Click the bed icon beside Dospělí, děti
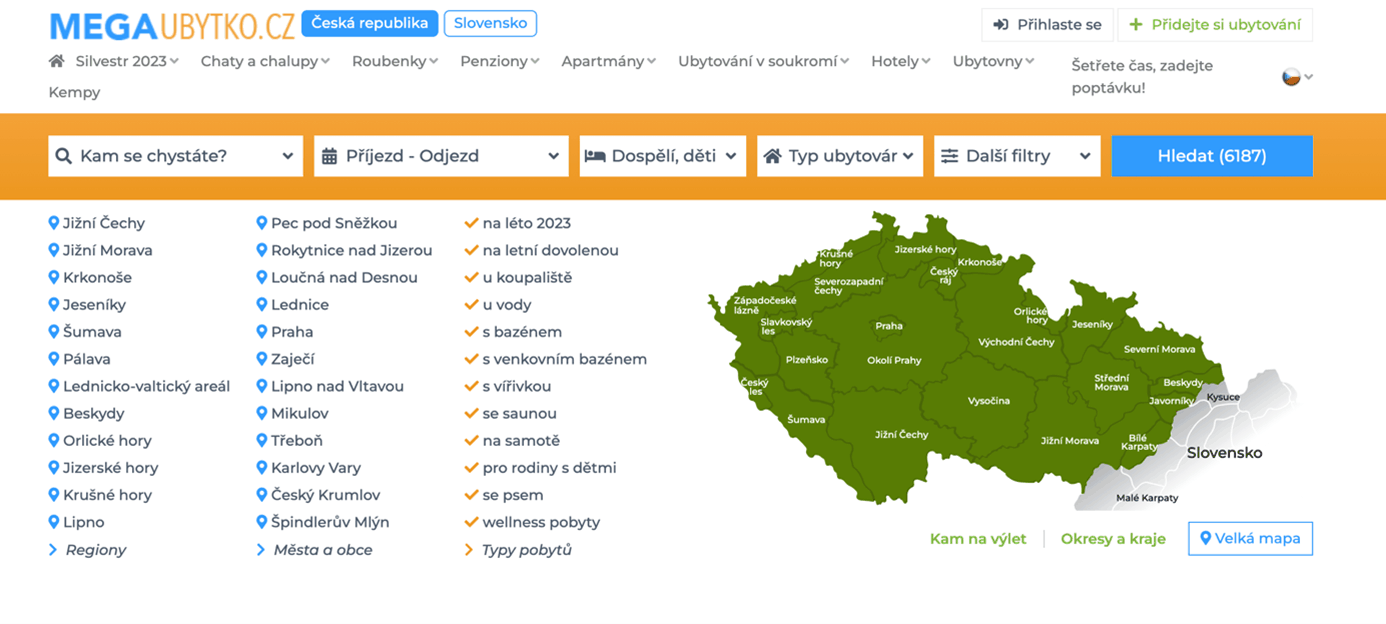This screenshot has width=1386, height=624. 595,156
